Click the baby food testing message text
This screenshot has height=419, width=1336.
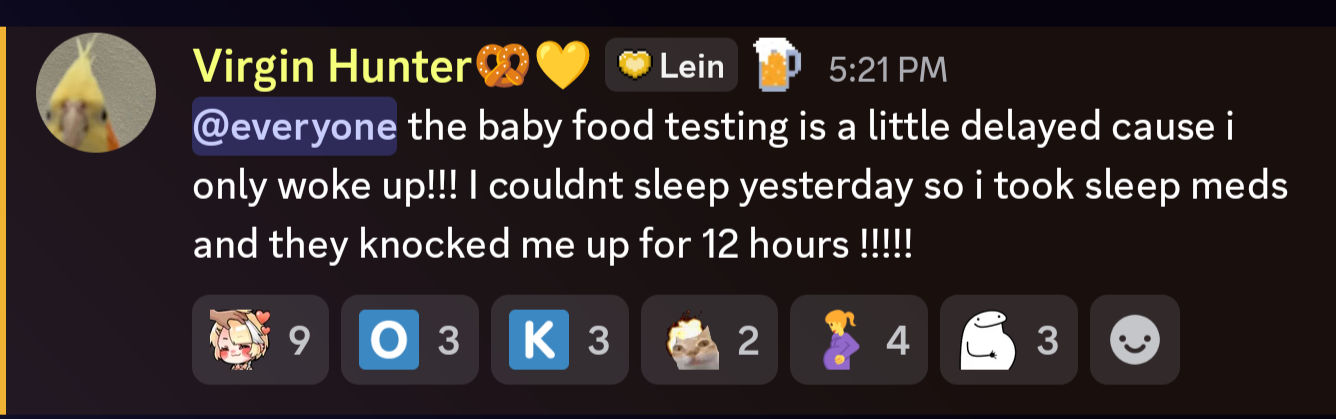pyautogui.click(x=740, y=186)
